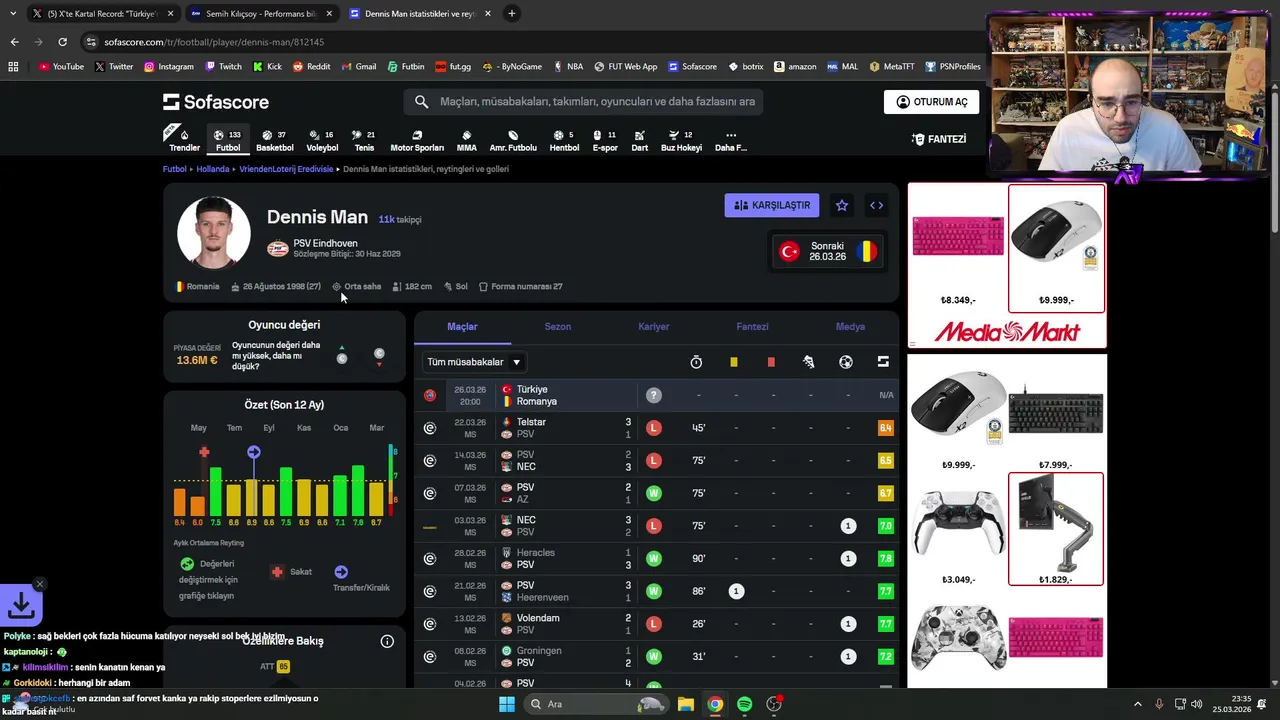Open FANTEZİ link in header
Image resolution: width=1280 pixels, height=720 pixels.
coord(939,139)
